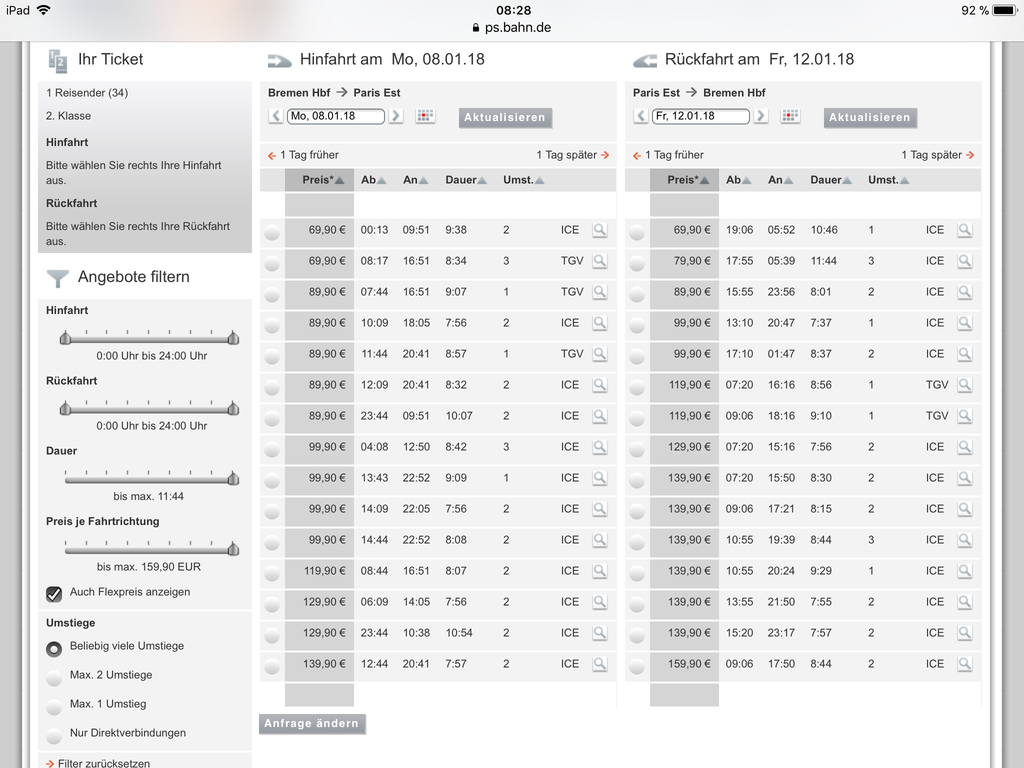
Task: Choose Nur Direktverbindungen filter
Action: coord(54,735)
